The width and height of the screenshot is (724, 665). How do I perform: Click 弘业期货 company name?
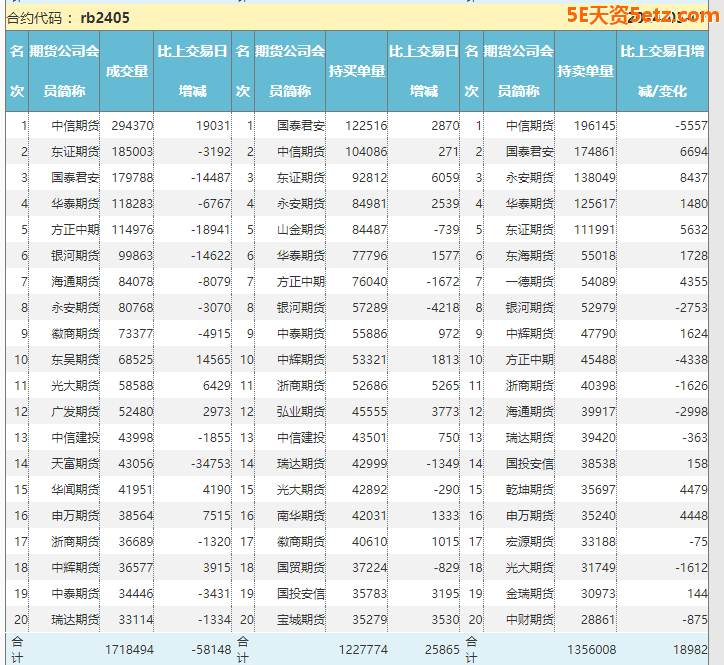(x=301, y=411)
